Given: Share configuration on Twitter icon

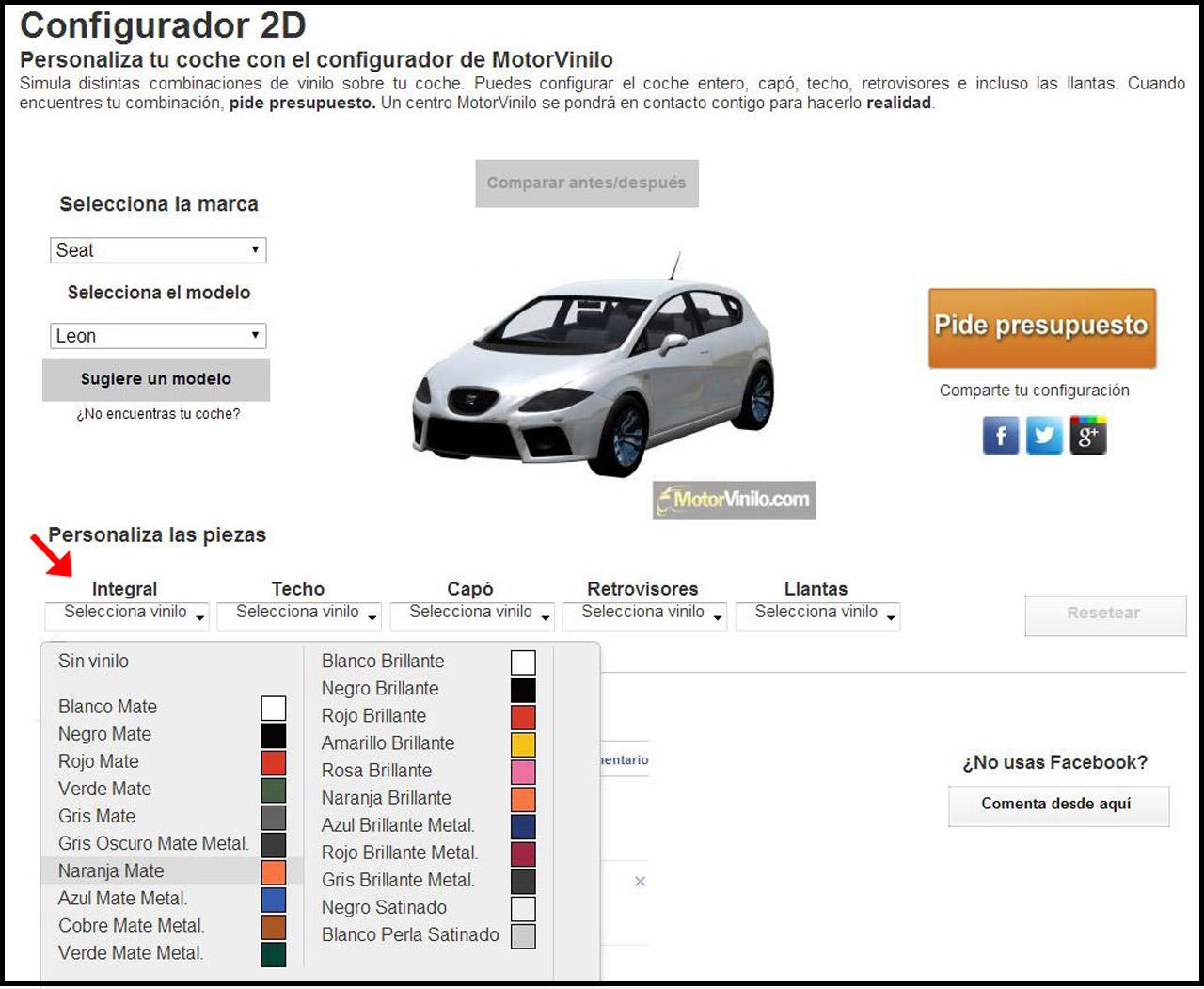Looking at the screenshot, I should [x=1044, y=436].
